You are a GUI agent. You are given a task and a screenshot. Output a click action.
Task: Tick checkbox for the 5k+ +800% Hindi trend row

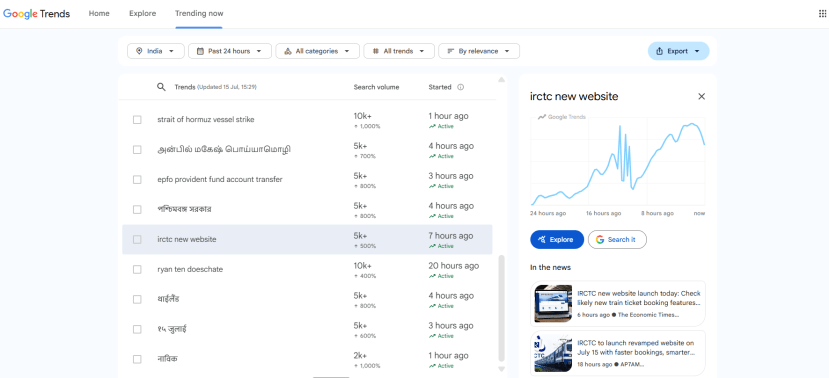pyautogui.click(x=137, y=299)
